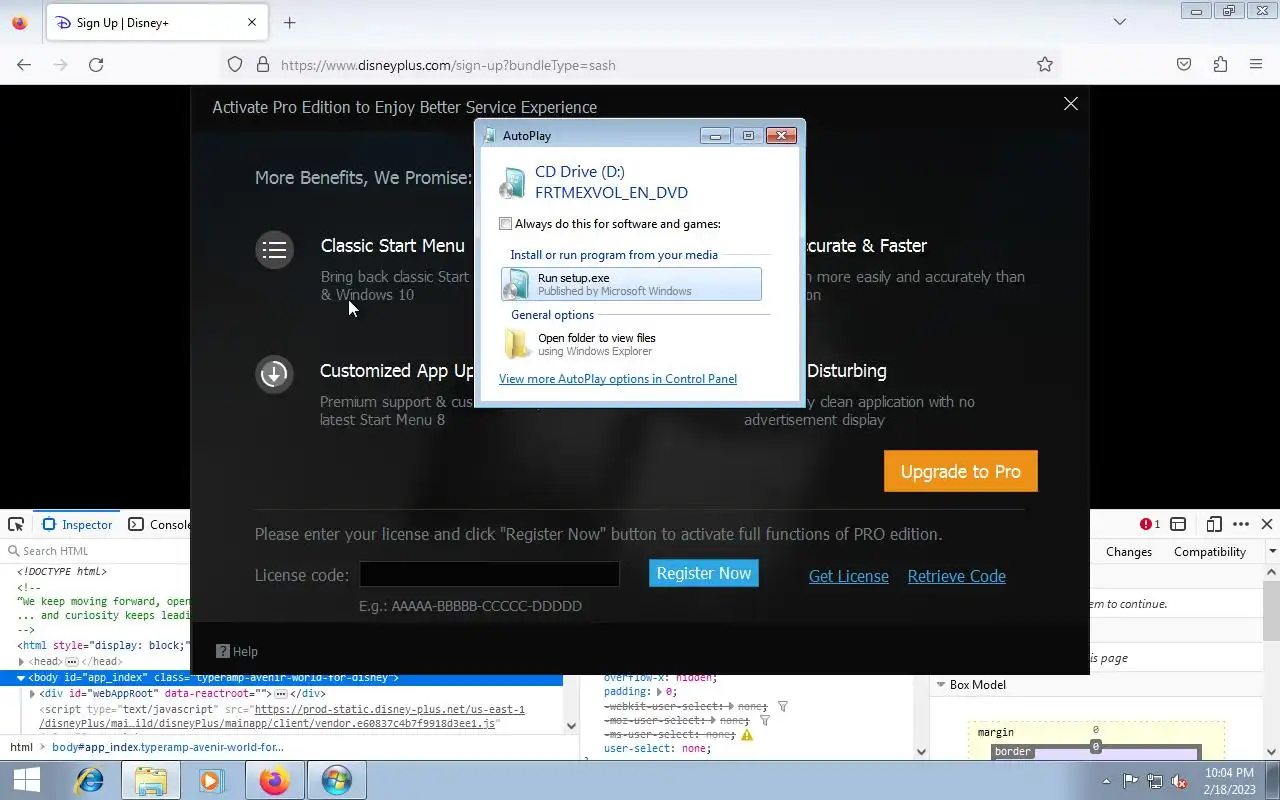Open the vendor.js script source link
1280x800 pixels.
pyautogui.click(x=282, y=716)
